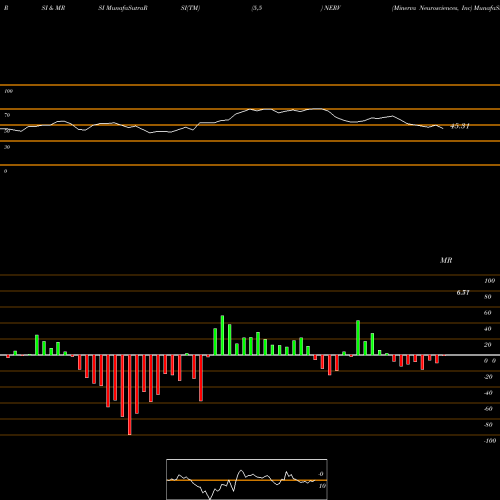Click the SI & MR header text

(53, 8)
